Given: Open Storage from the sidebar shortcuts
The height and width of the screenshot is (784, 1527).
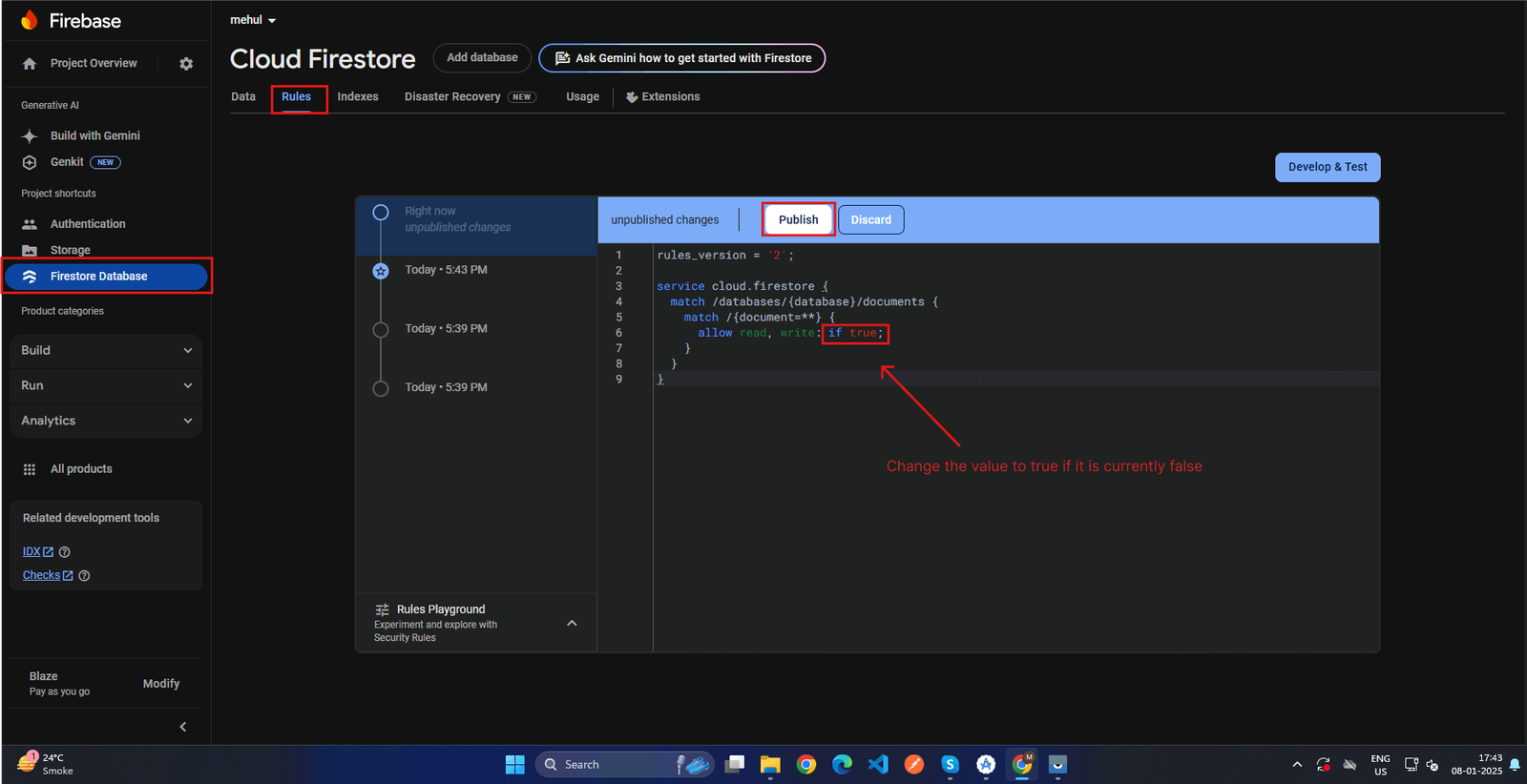Looking at the screenshot, I should point(70,250).
